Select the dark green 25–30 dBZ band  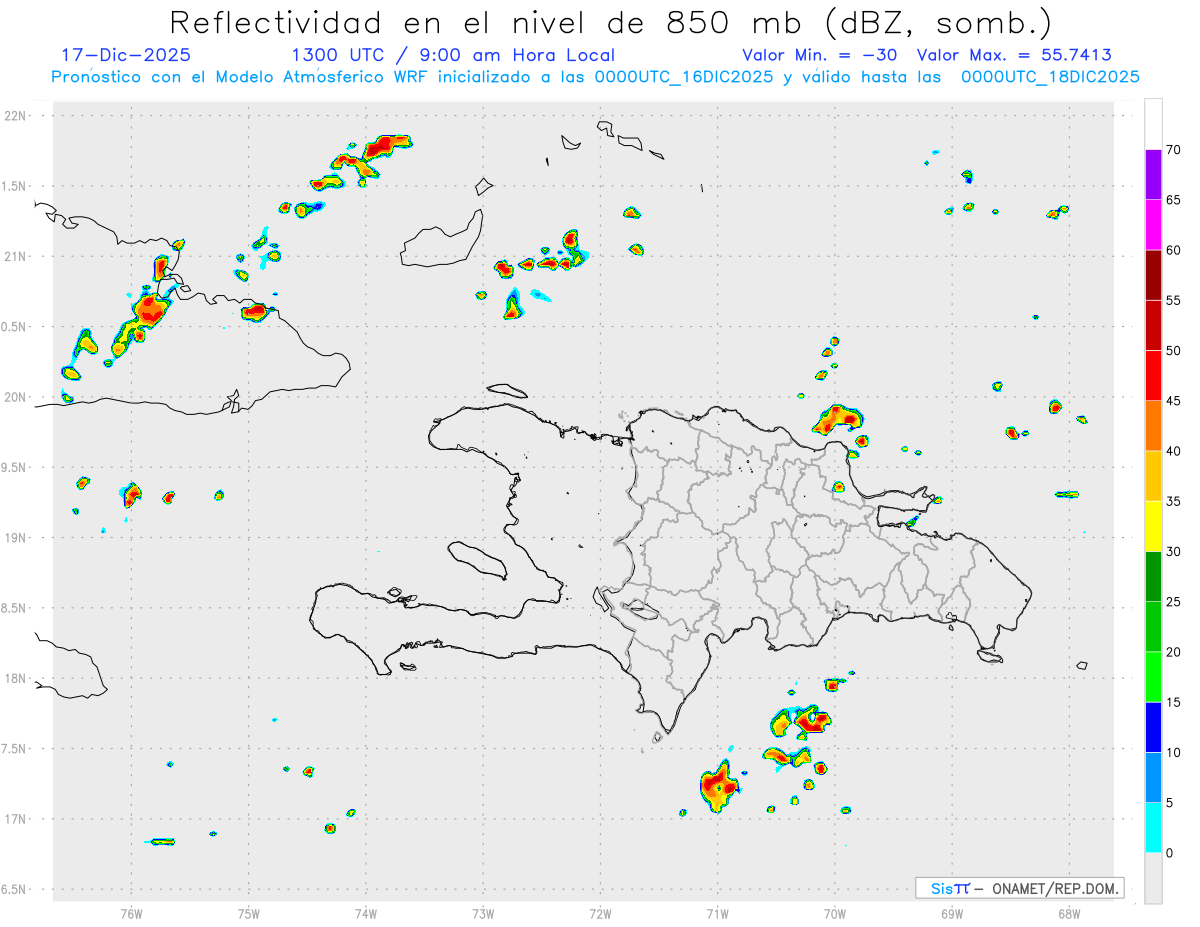[1153, 577]
